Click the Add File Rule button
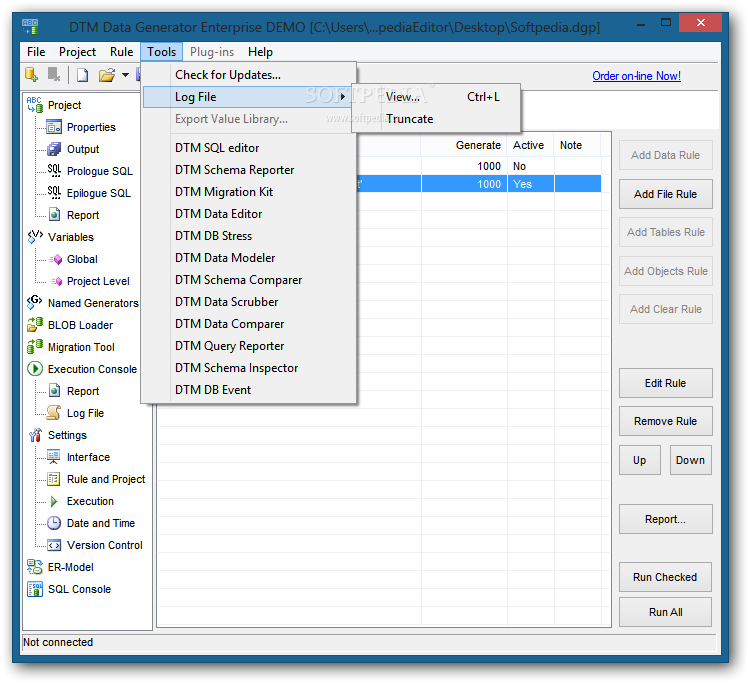This screenshot has height=683, width=749. pyautogui.click(x=665, y=194)
